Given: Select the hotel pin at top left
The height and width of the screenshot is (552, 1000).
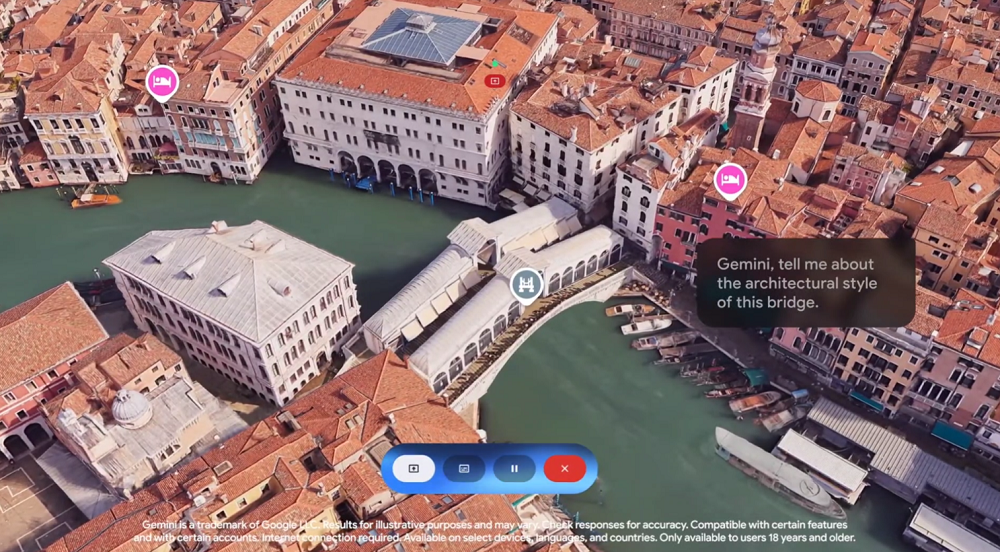Looking at the screenshot, I should [x=161, y=82].
